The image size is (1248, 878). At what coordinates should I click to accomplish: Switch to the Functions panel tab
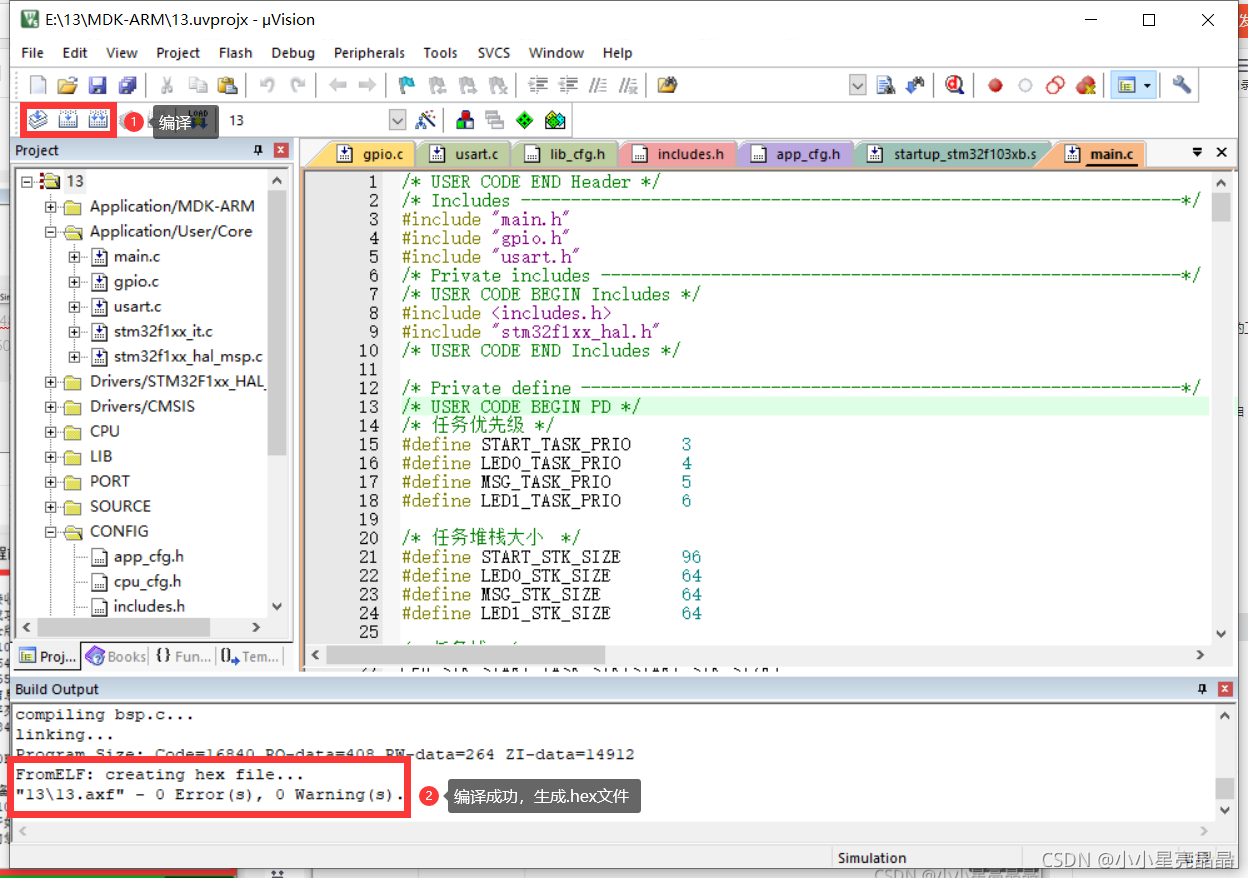(183, 656)
